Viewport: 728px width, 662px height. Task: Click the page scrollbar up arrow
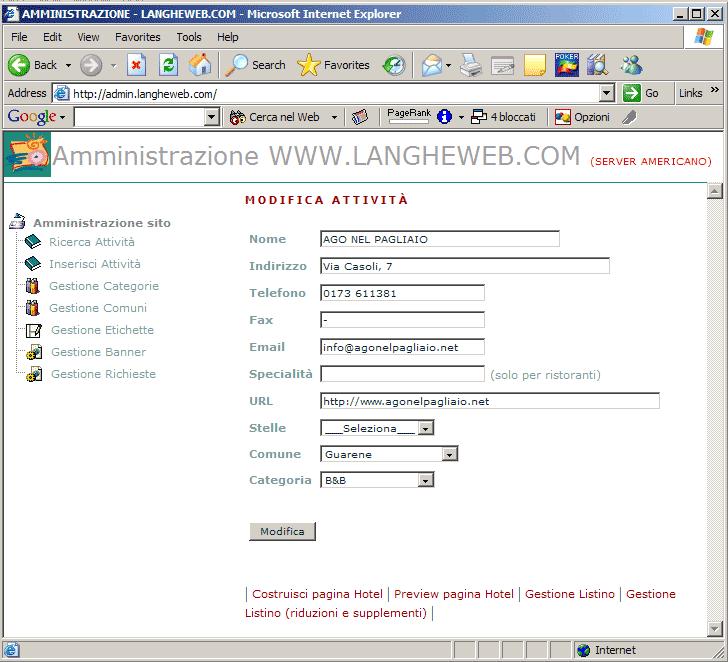(715, 191)
